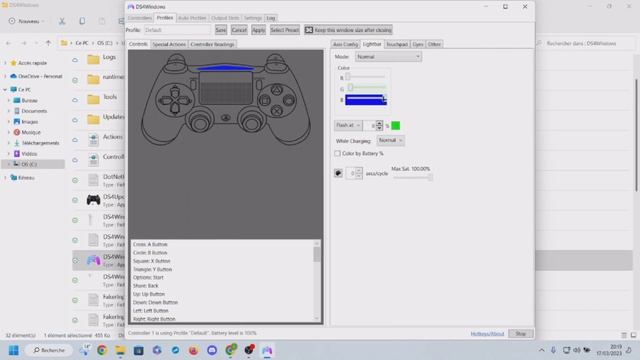Open the lightbar Mode dropdown
The width and height of the screenshot is (640, 360).
(x=388, y=57)
